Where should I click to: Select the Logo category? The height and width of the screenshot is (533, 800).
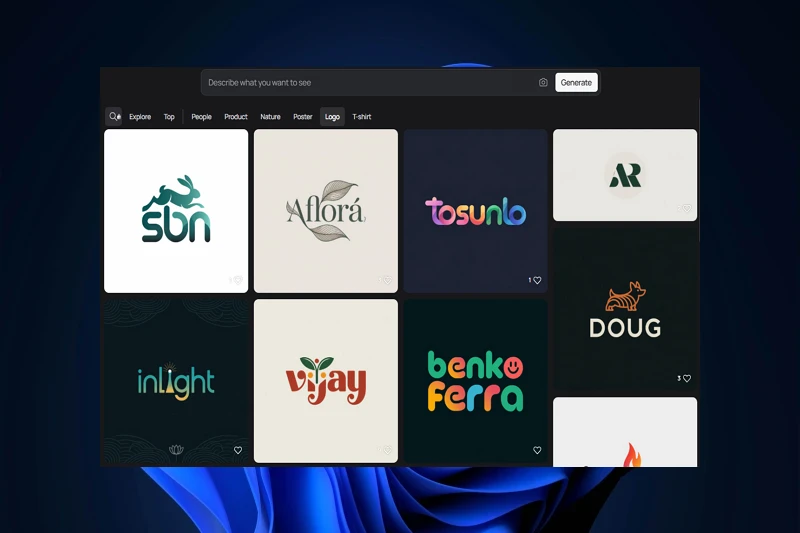tap(332, 117)
